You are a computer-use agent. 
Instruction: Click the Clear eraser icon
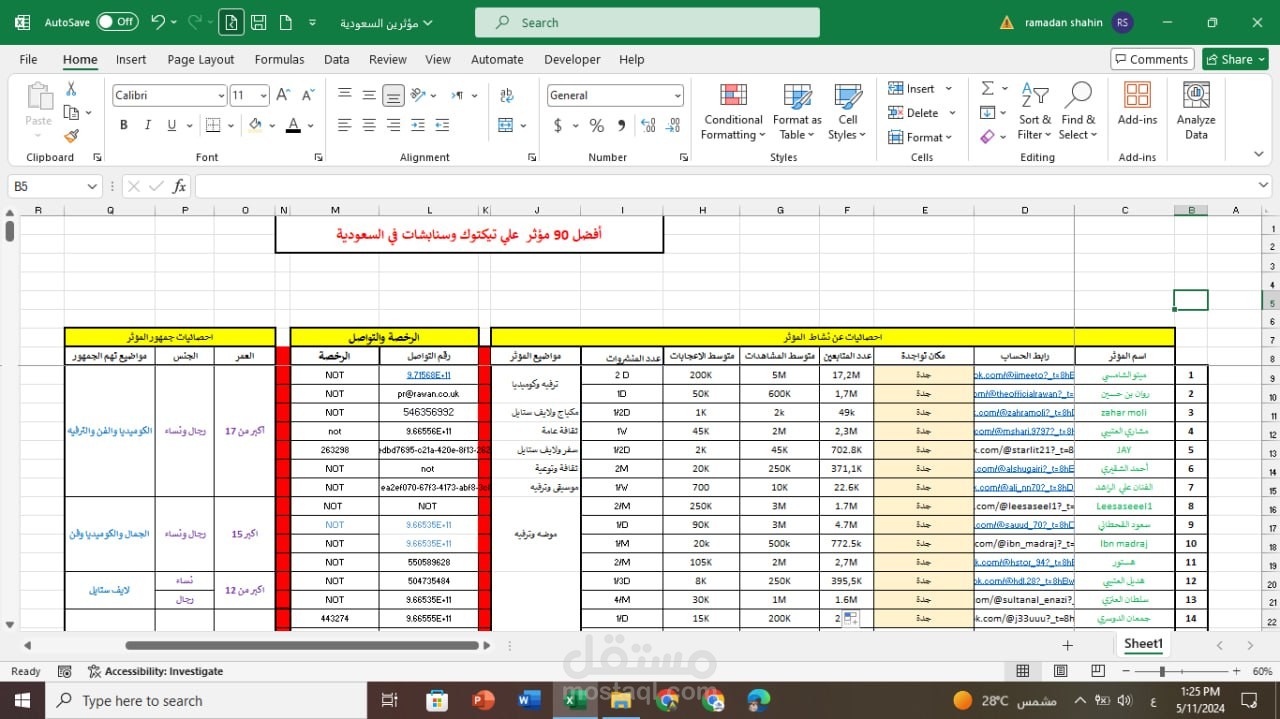987,136
